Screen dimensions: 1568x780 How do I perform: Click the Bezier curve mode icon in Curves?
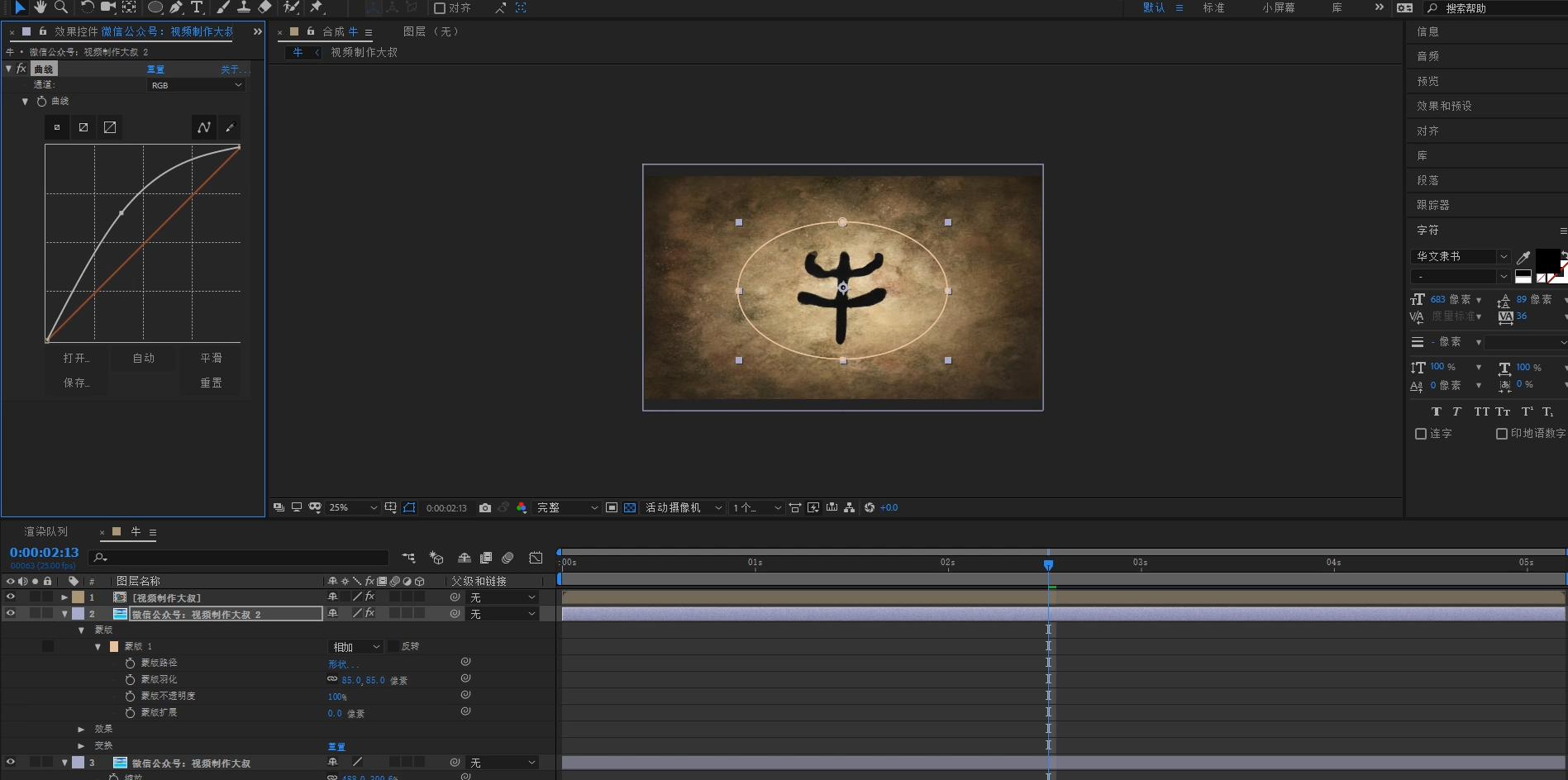pyautogui.click(x=204, y=127)
